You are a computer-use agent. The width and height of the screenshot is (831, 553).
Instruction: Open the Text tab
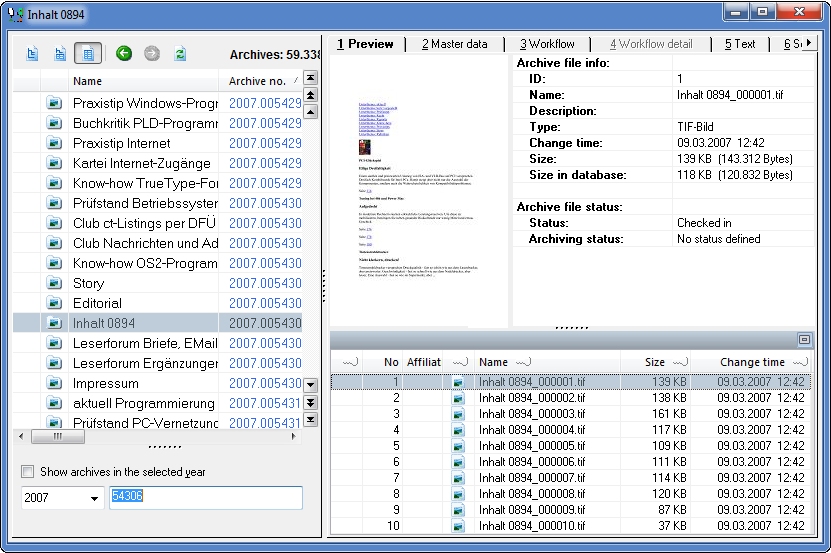point(740,44)
